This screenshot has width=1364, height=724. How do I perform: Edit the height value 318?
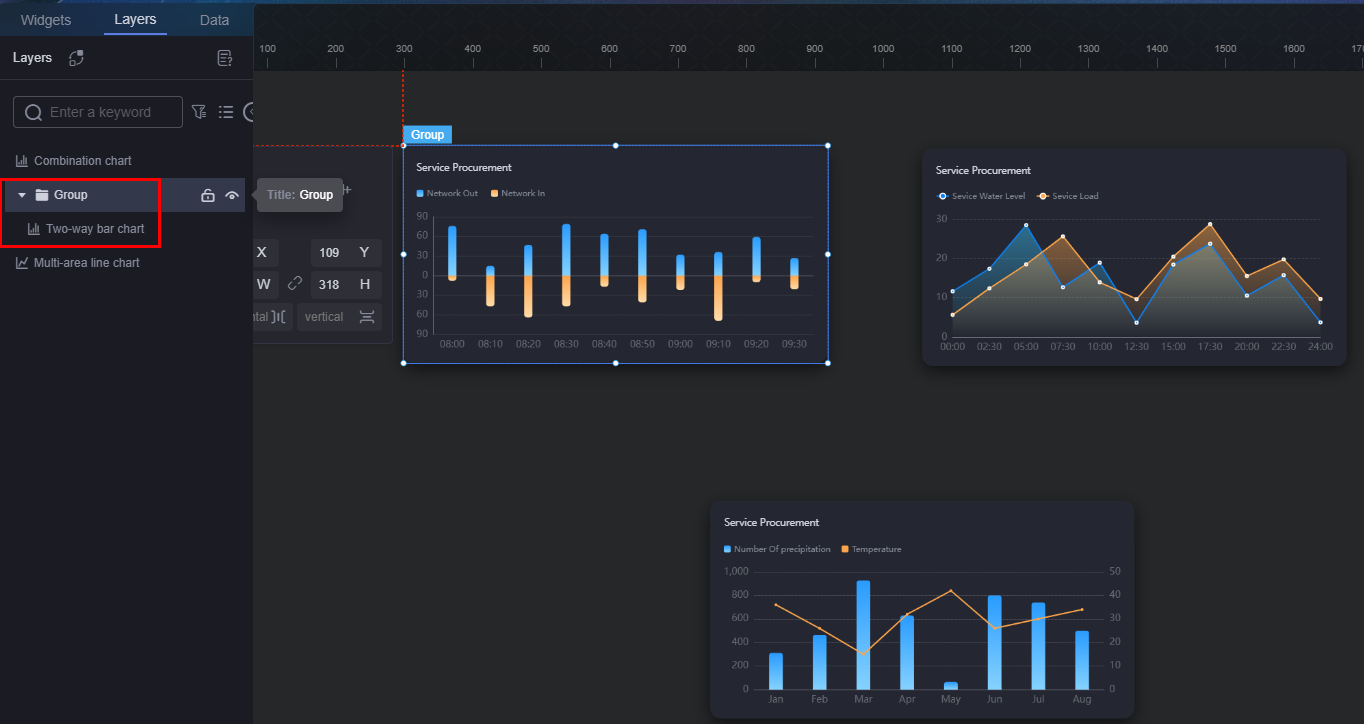click(x=329, y=285)
